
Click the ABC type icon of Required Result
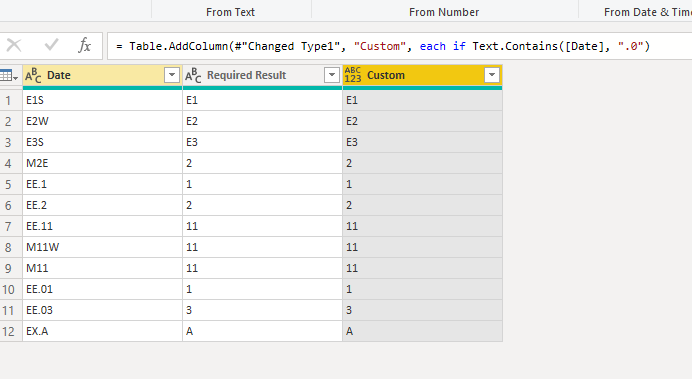(193, 75)
